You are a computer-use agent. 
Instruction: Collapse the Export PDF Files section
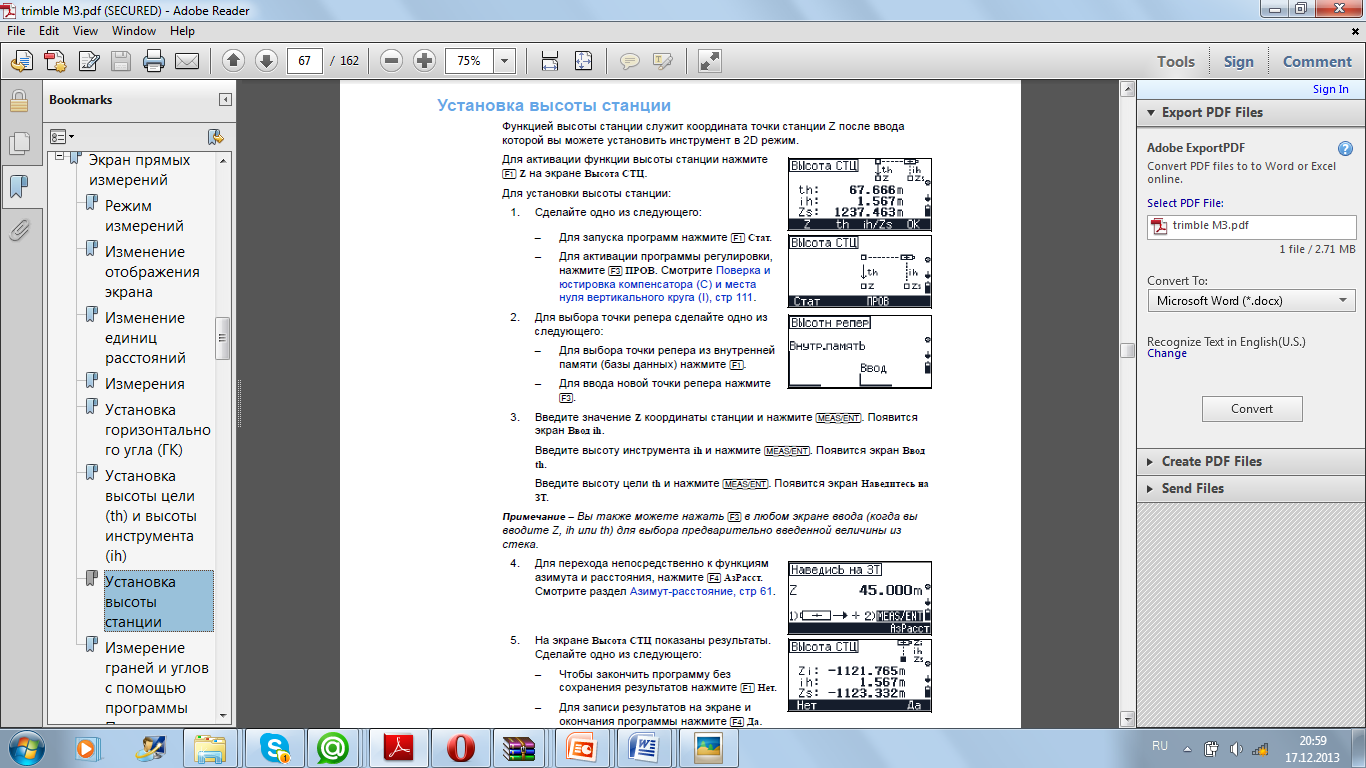tap(1151, 113)
